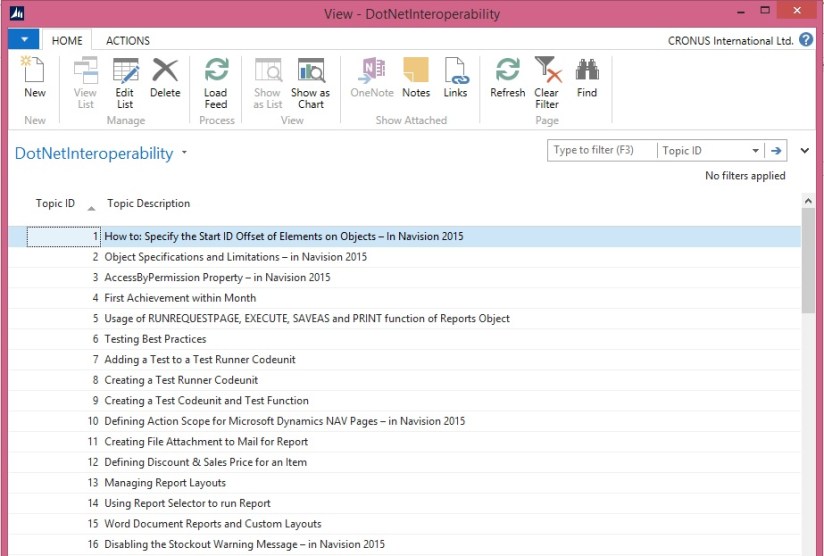
Task: Click the CRONUS International Ltd. company label
Action: point(730,41)
